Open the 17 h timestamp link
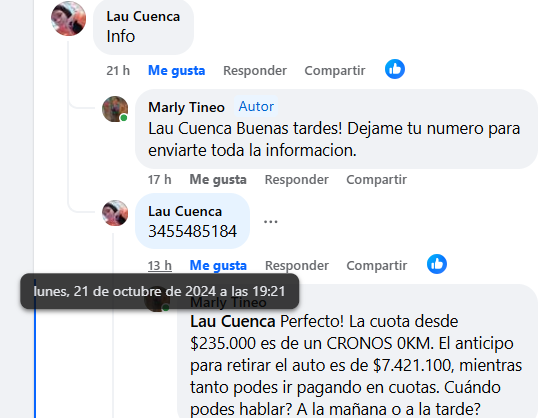Screen dimensions: 542x418 click(x=160, y=179)
